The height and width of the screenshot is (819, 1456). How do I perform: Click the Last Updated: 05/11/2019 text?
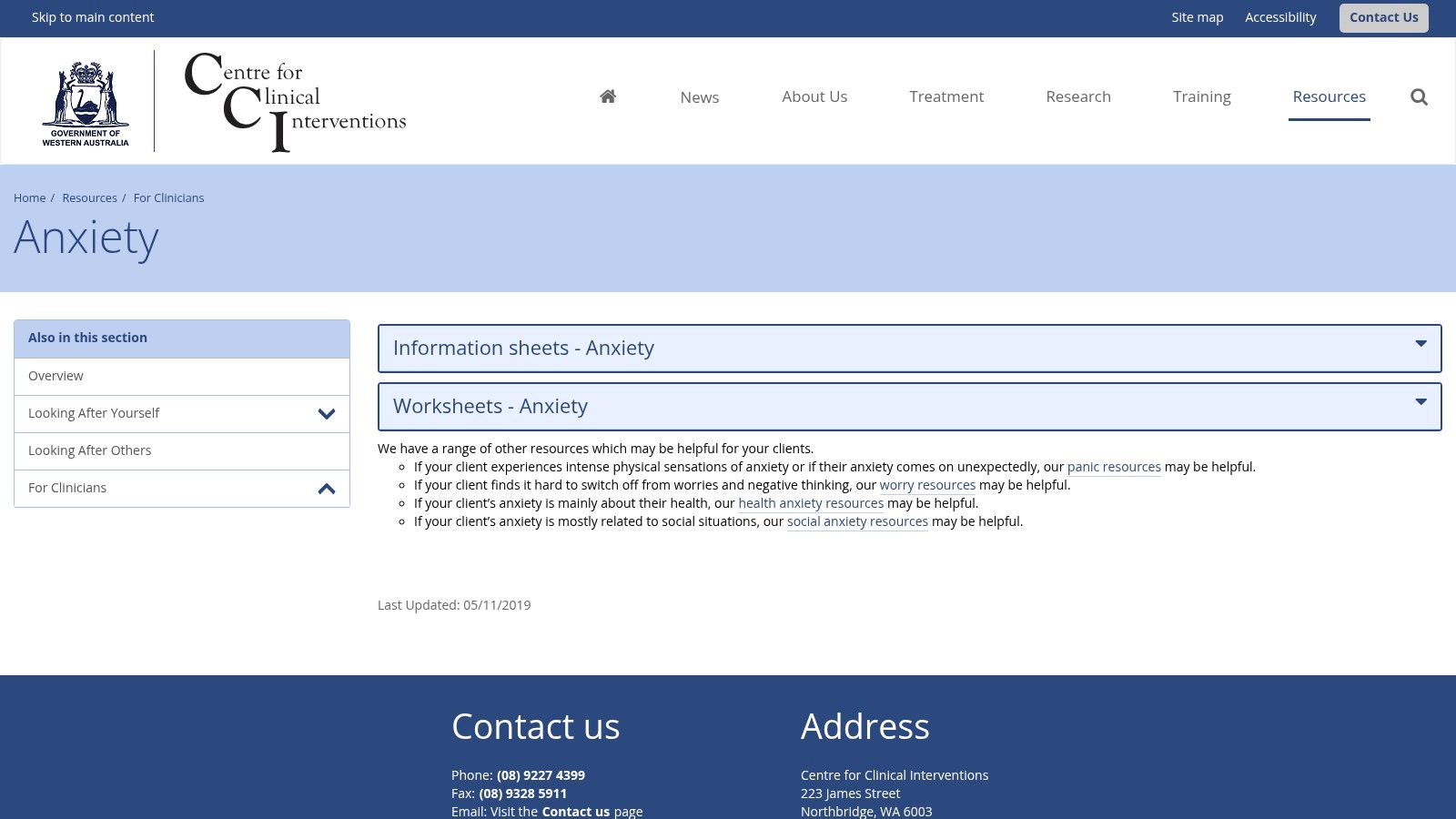point(454,605)
